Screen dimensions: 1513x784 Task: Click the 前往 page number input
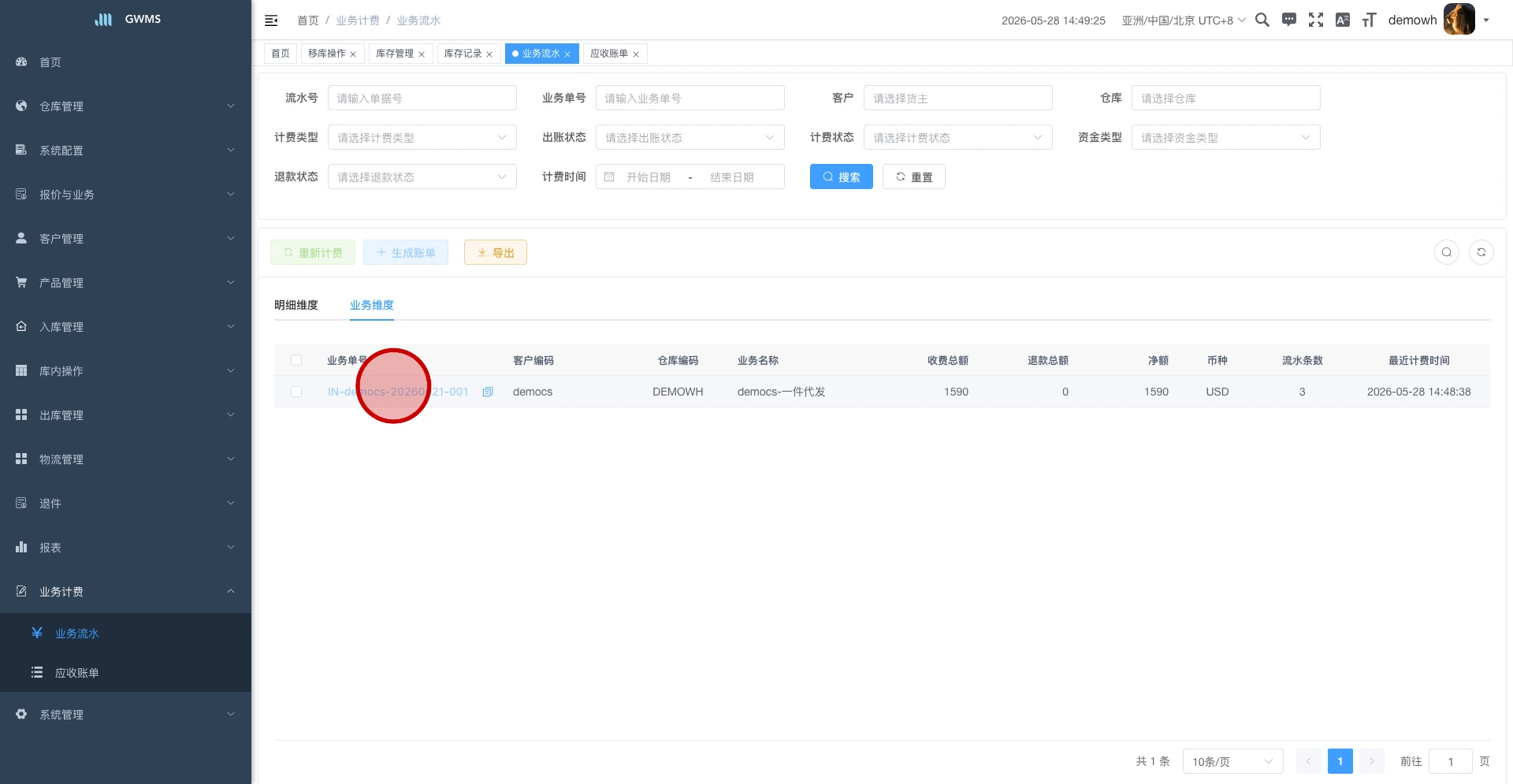click(x=1451, y=761)
